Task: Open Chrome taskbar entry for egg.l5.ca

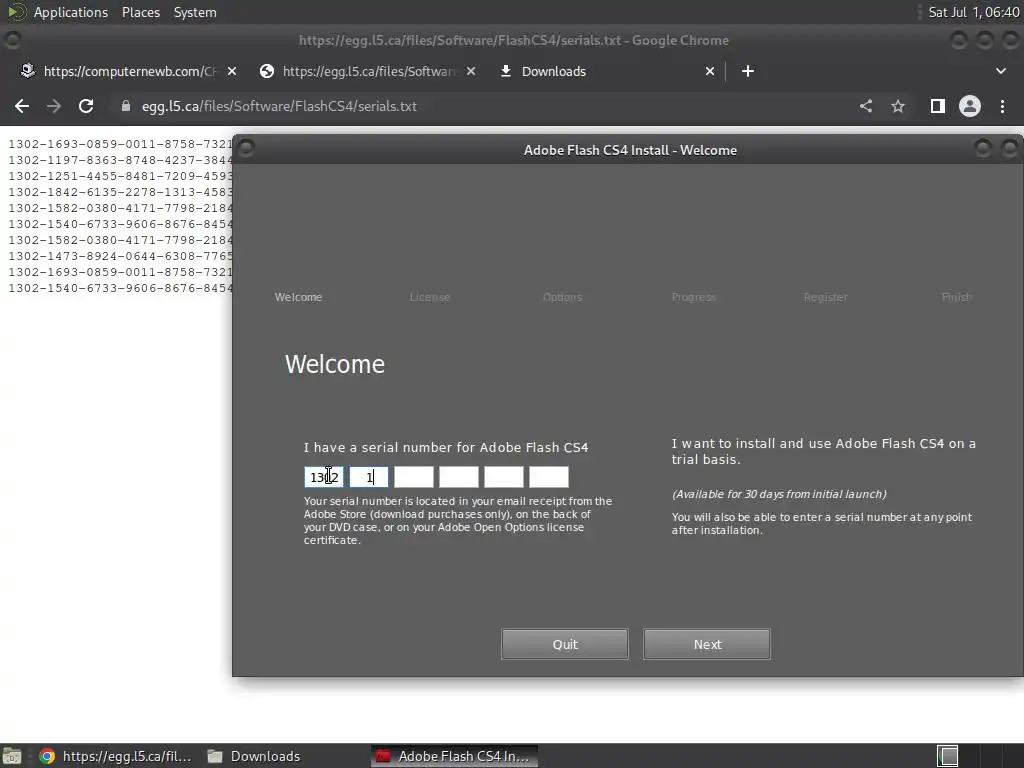Action: coord(116,756)
